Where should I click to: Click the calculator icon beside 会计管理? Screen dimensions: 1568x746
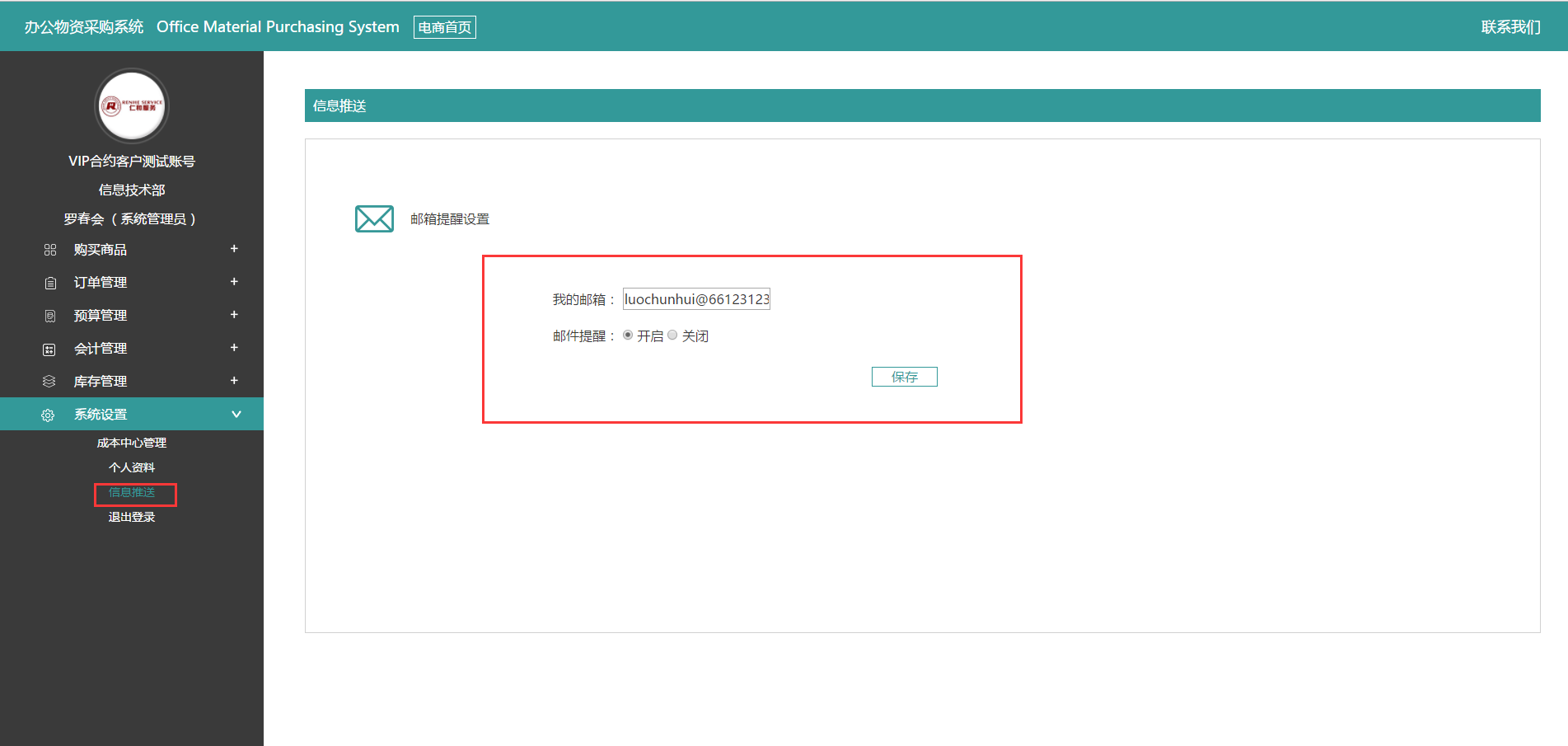point(49,350)
